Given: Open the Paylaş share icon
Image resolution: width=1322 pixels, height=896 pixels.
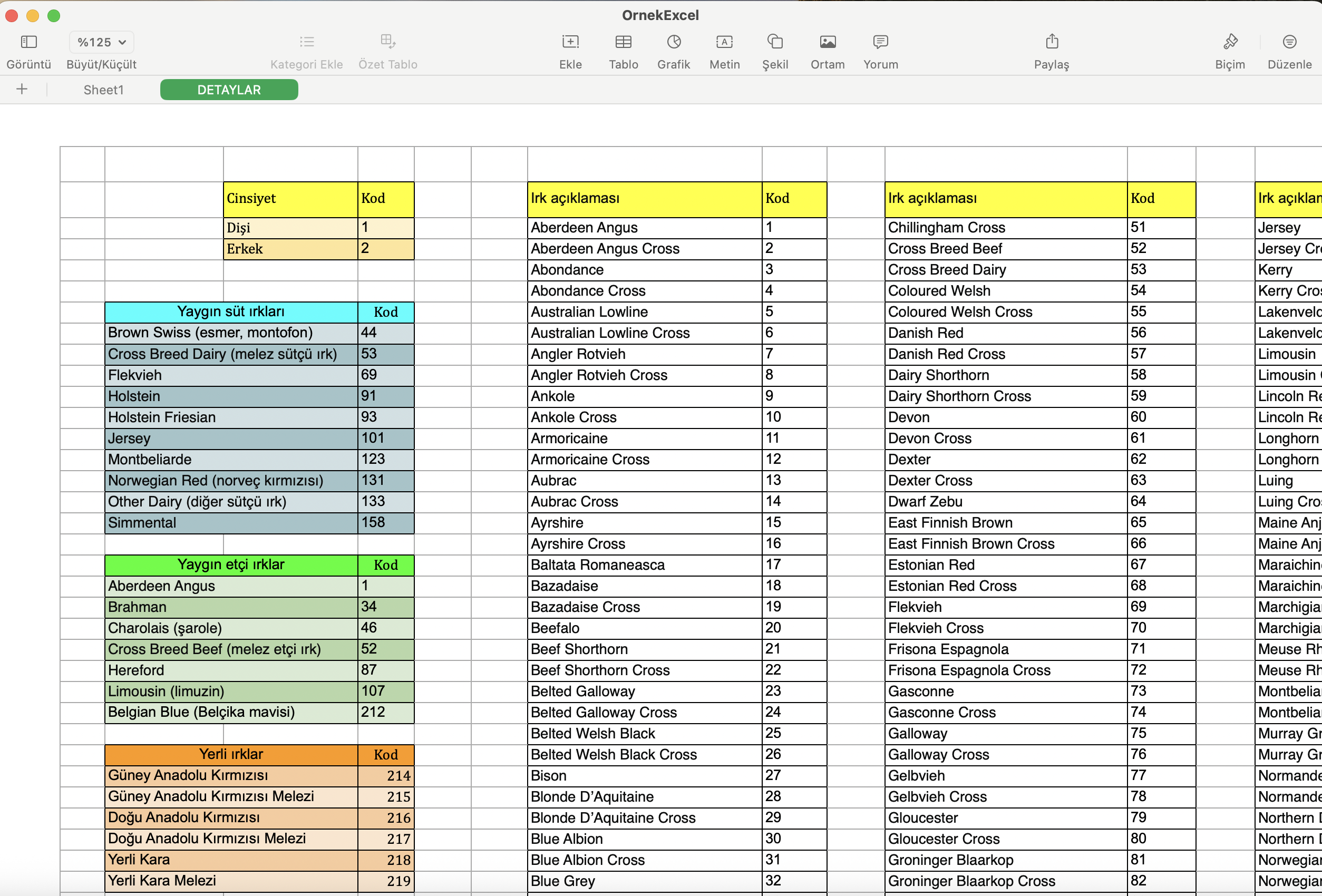Looking at the screenshot, I should click(1051, 42).
